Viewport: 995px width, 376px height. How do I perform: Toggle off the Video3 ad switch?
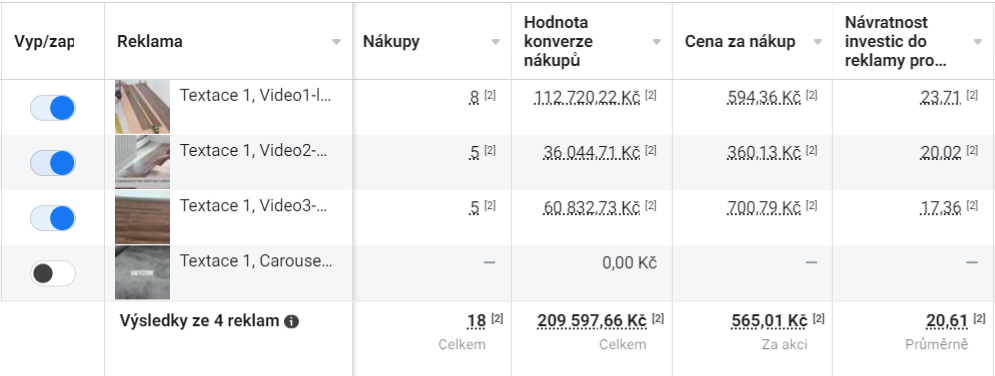(x=53, y=218)
